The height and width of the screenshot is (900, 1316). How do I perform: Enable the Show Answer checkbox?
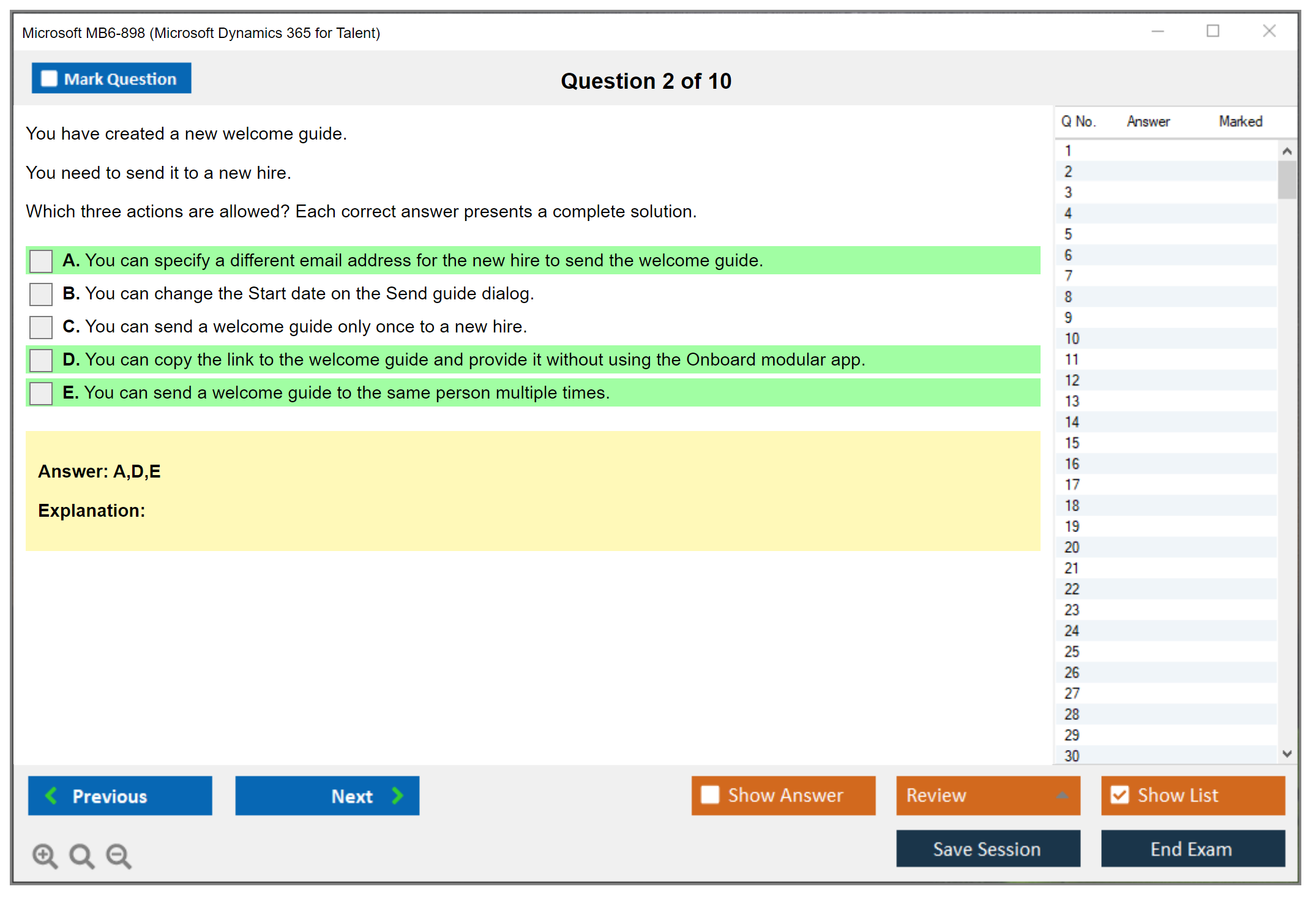(710, 795)
